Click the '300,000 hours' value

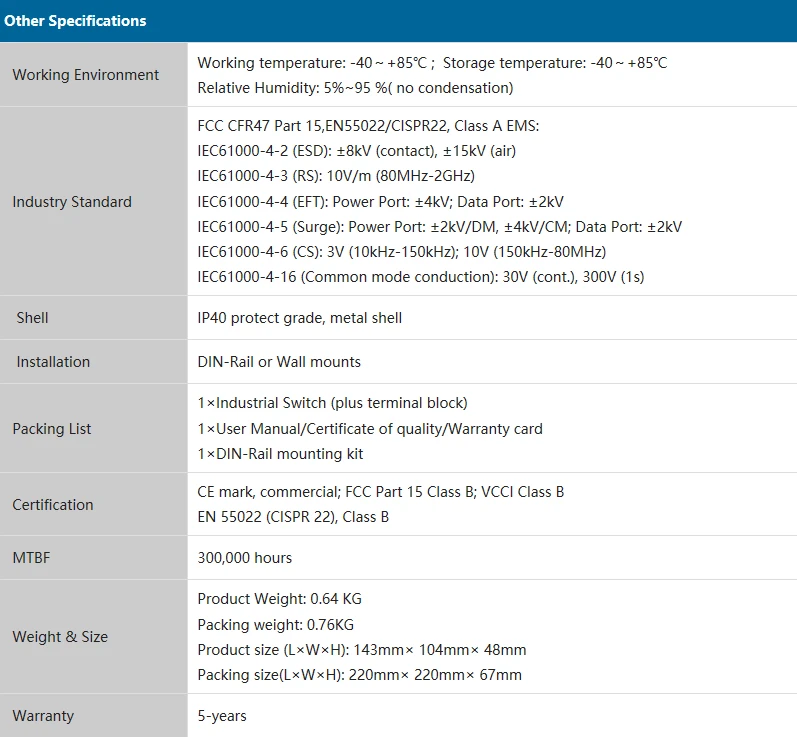(244, 558)
